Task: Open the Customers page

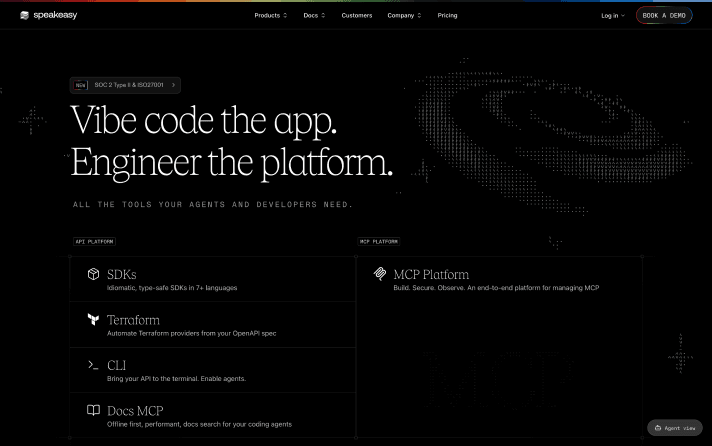Action: point(356,15)
